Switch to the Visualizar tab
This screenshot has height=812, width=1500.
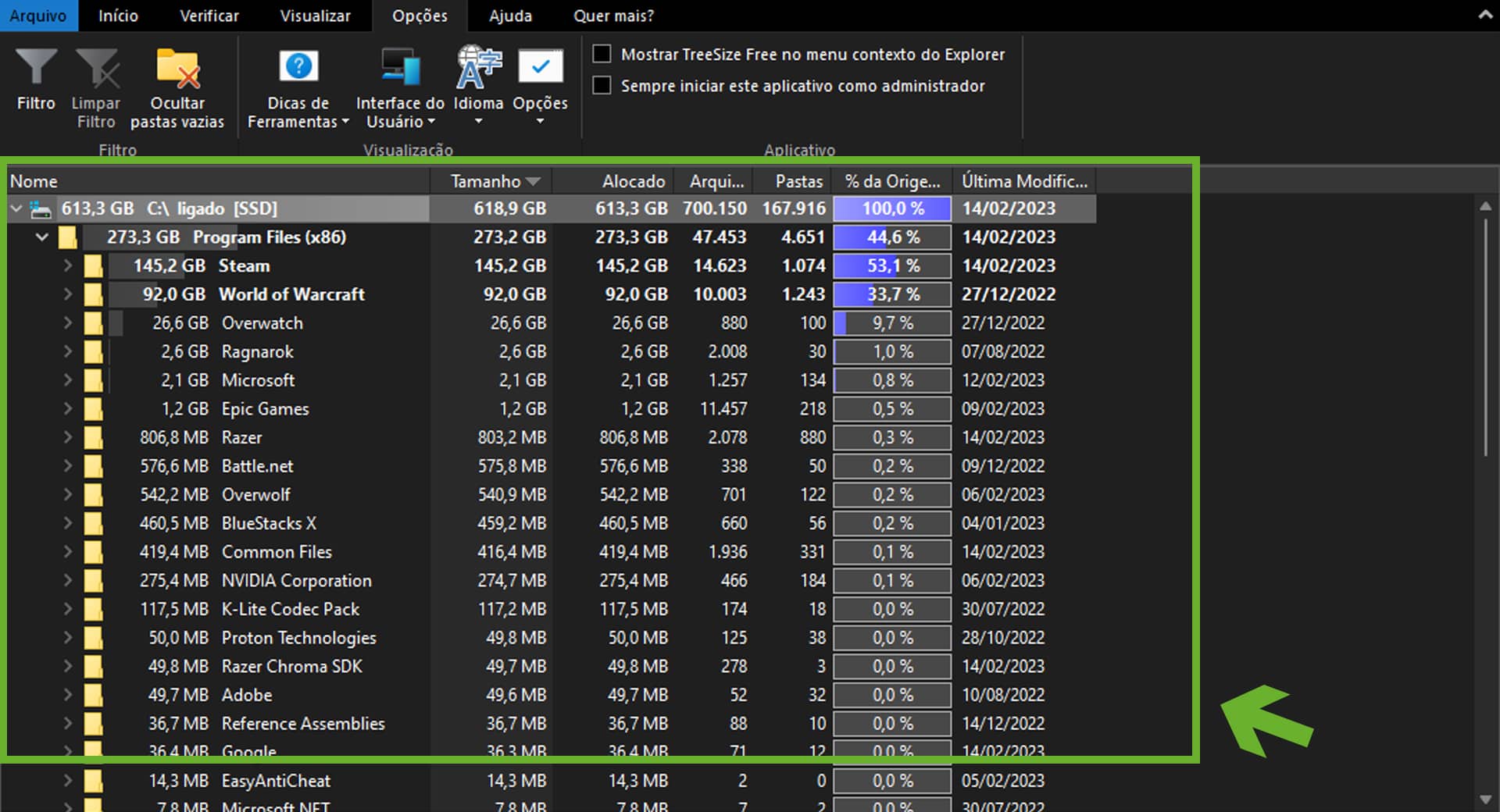coord(316,16)
